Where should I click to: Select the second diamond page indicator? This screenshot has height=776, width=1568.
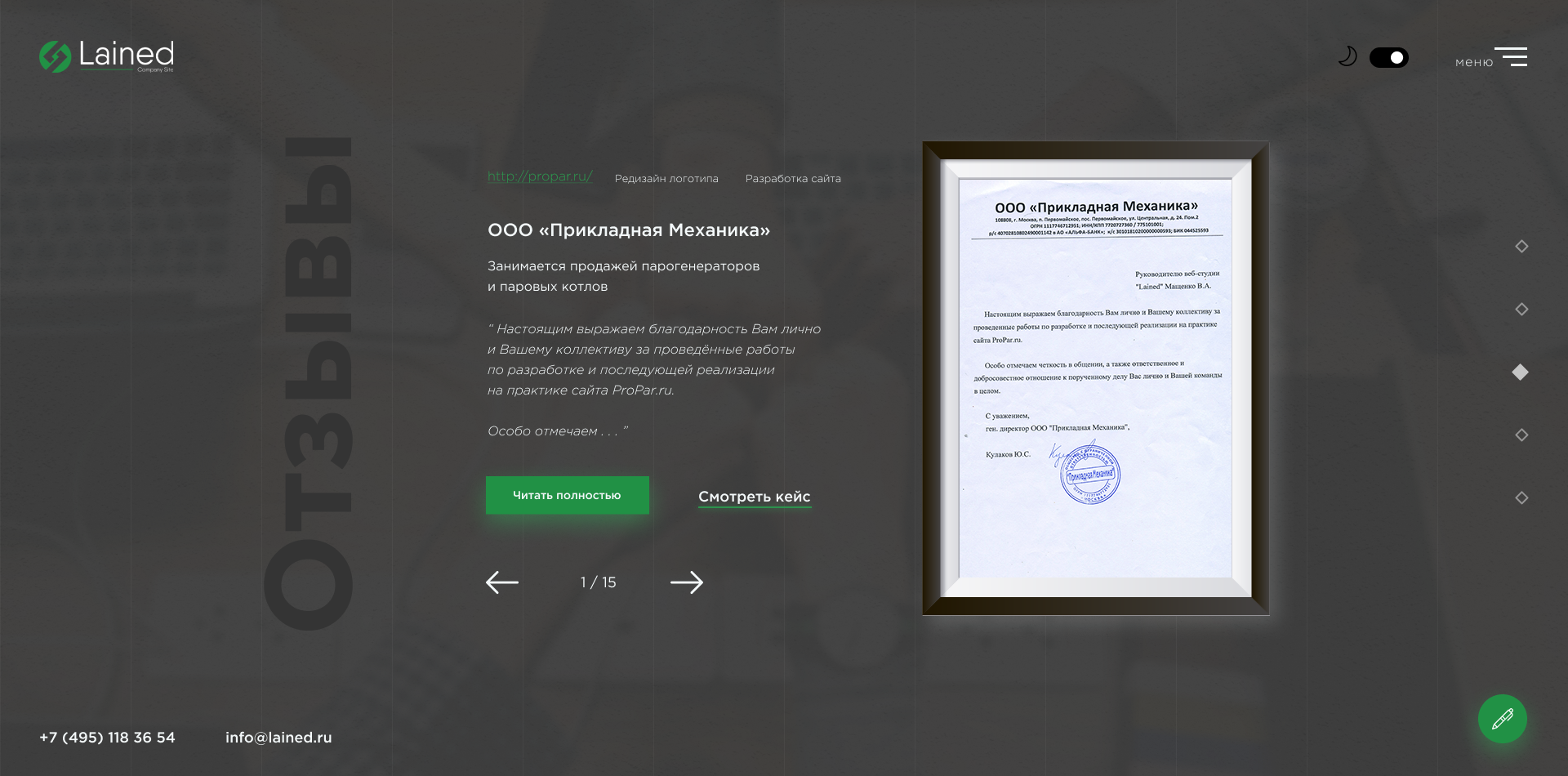pos(1521,310)
